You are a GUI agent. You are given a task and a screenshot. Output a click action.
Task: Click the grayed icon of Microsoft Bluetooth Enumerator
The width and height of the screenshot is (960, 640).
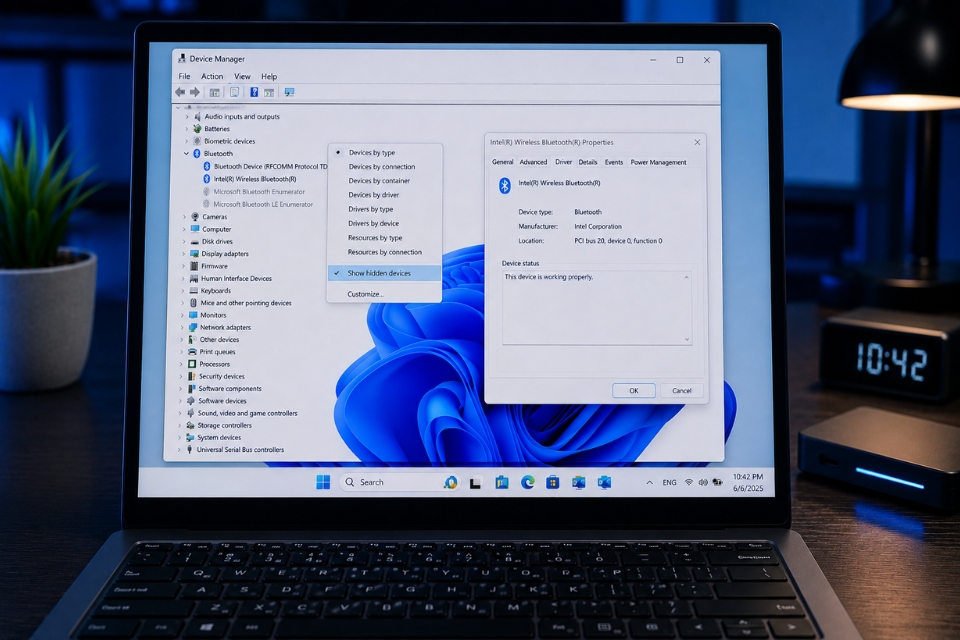206,192
